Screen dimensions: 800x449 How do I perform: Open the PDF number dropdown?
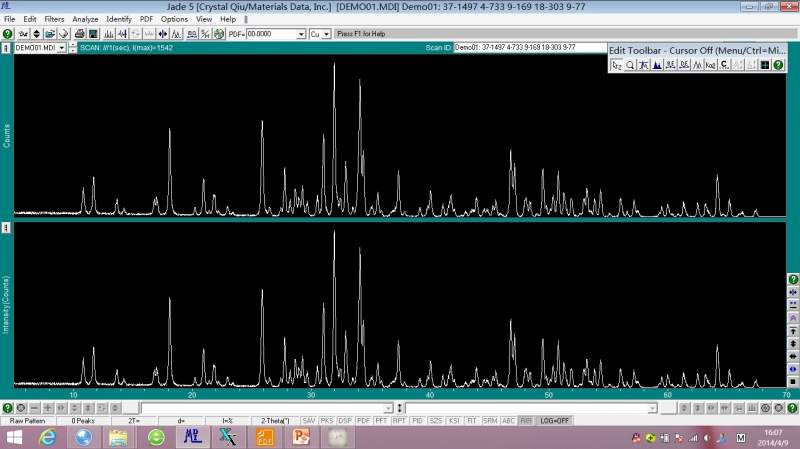[x=301, y=34]
